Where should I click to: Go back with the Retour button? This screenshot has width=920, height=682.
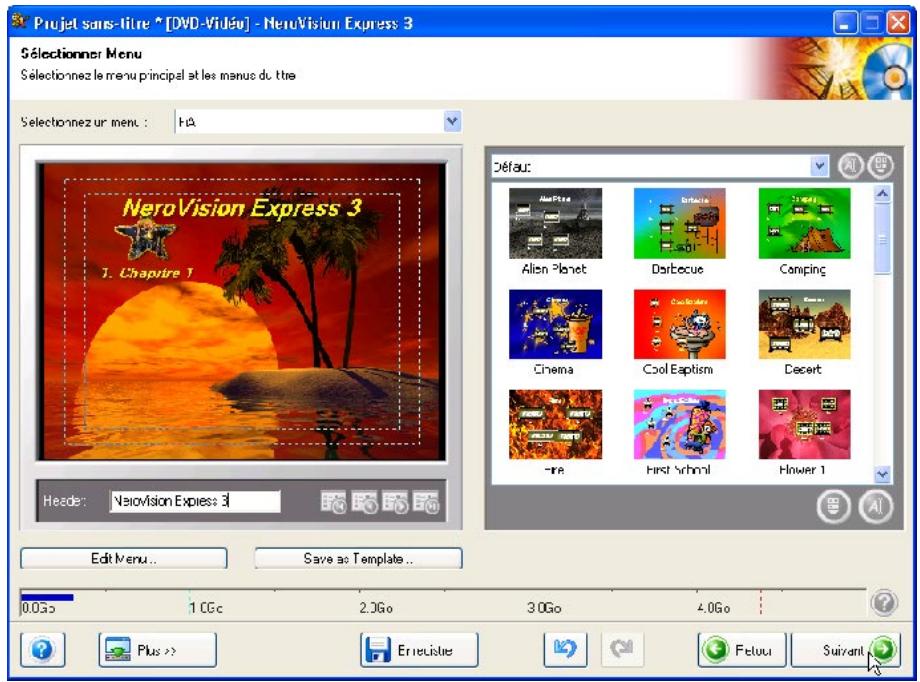[x=742, y=650]
